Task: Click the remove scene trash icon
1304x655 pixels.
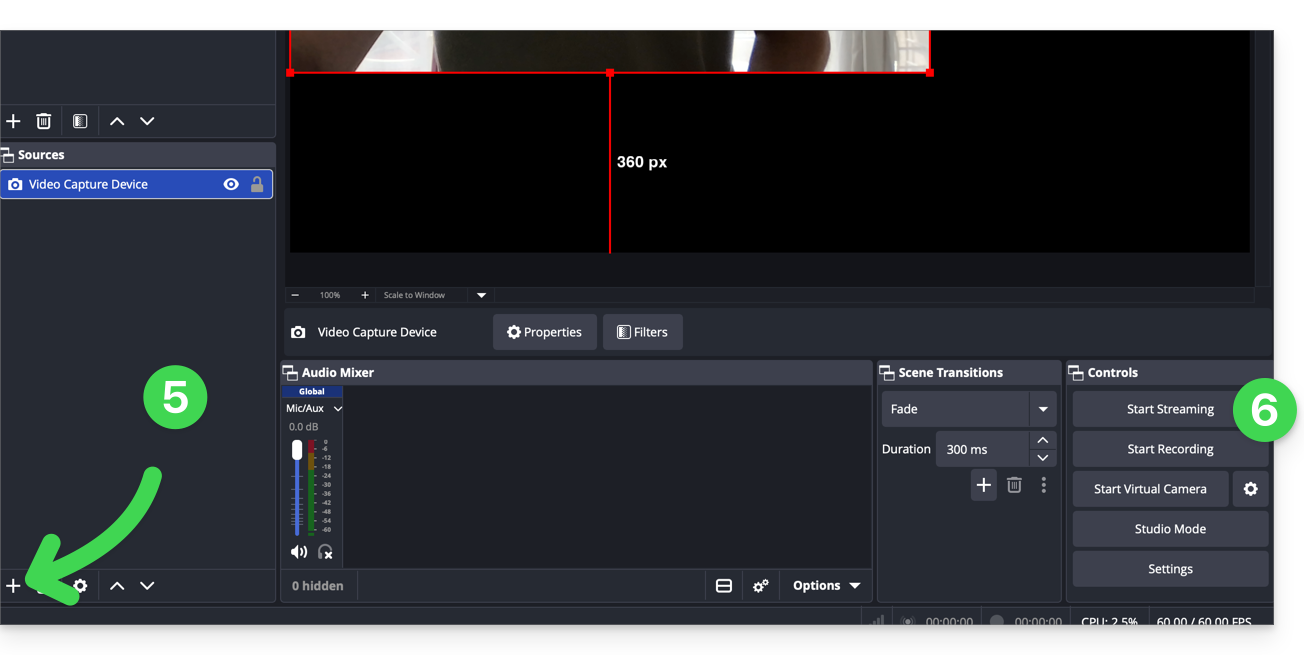Action: click(x=44, y=121)
